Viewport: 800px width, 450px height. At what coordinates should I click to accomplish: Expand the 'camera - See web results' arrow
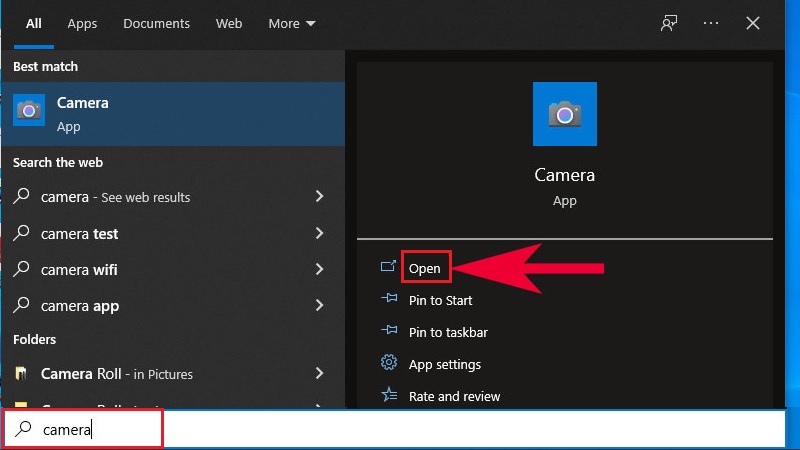tap(319, 196)
